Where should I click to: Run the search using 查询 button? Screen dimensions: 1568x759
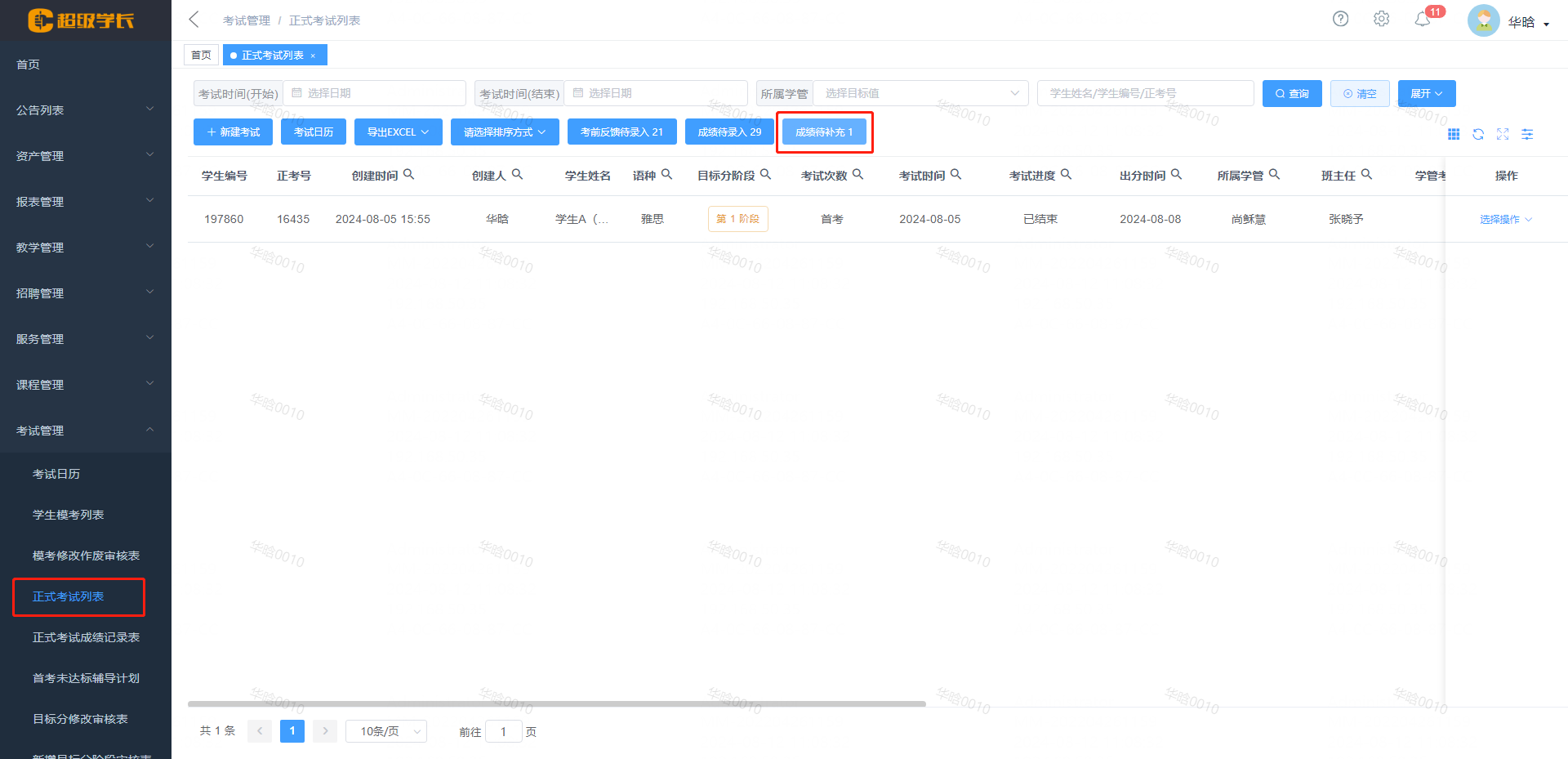point(1291,92)
